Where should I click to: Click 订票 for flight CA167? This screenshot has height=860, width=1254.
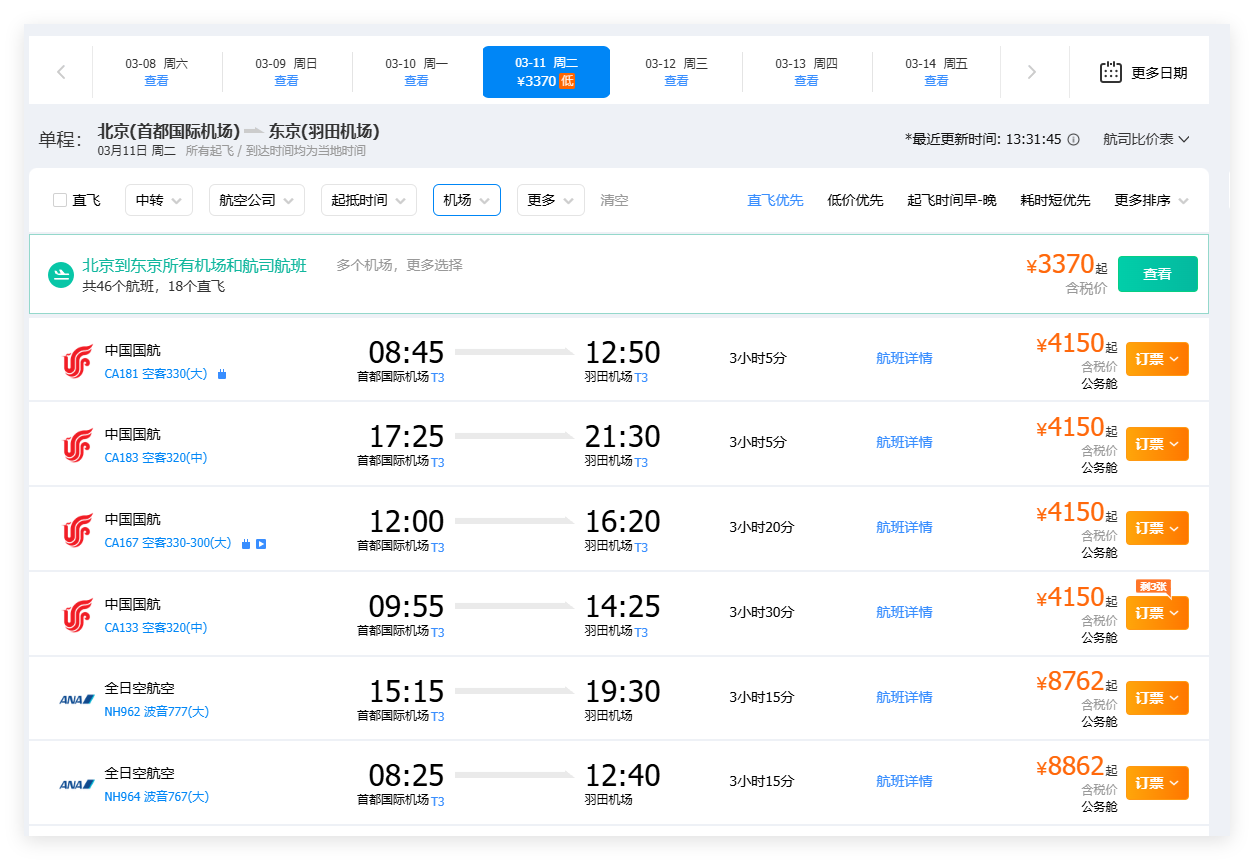1157,528
